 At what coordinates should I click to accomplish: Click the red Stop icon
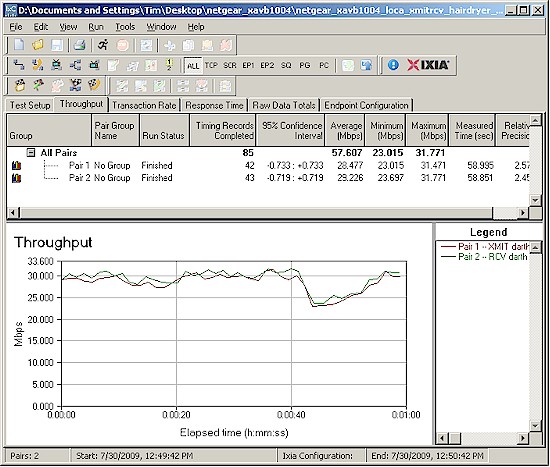pos(122,45)
